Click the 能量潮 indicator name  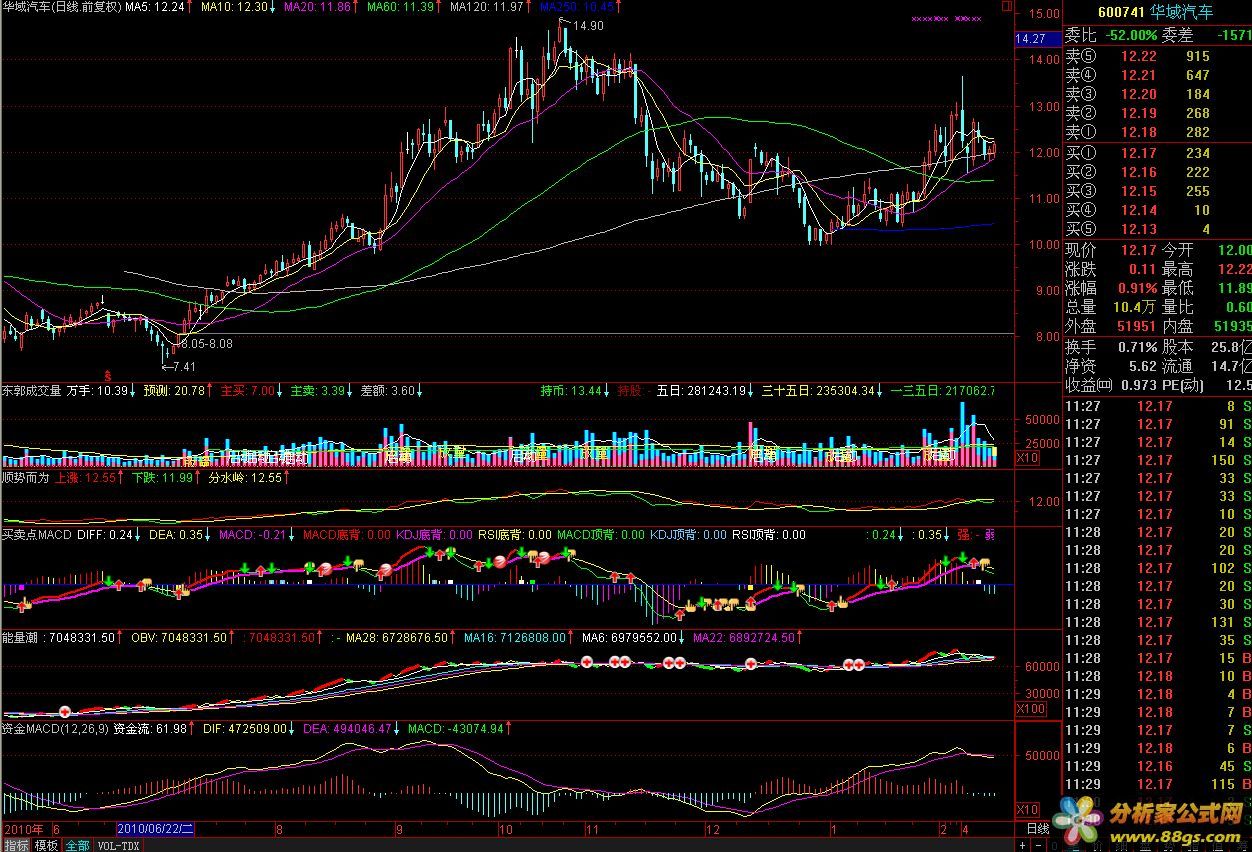(20, 637)
